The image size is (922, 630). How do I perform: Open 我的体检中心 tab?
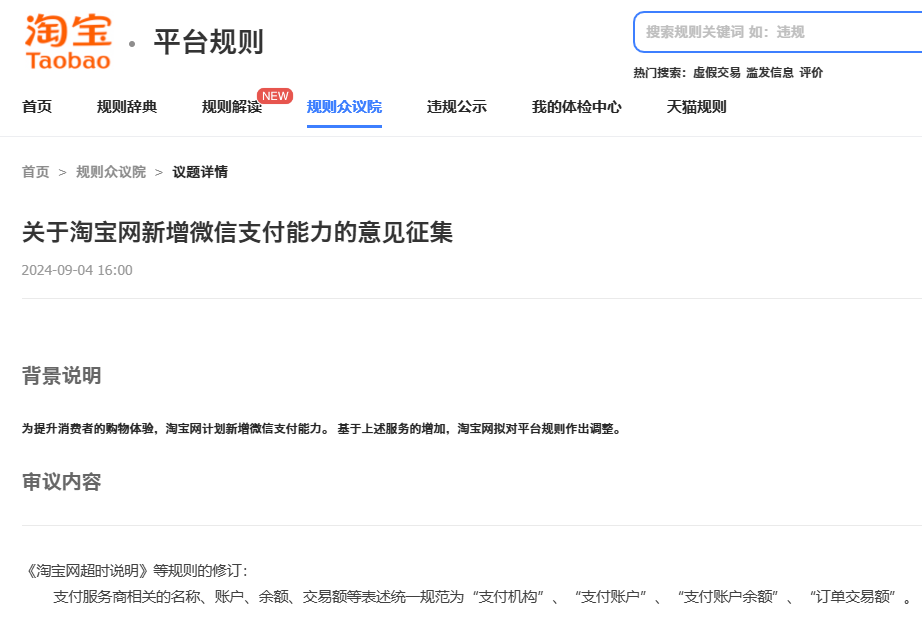pyautogui.click(x=577, y=107)
